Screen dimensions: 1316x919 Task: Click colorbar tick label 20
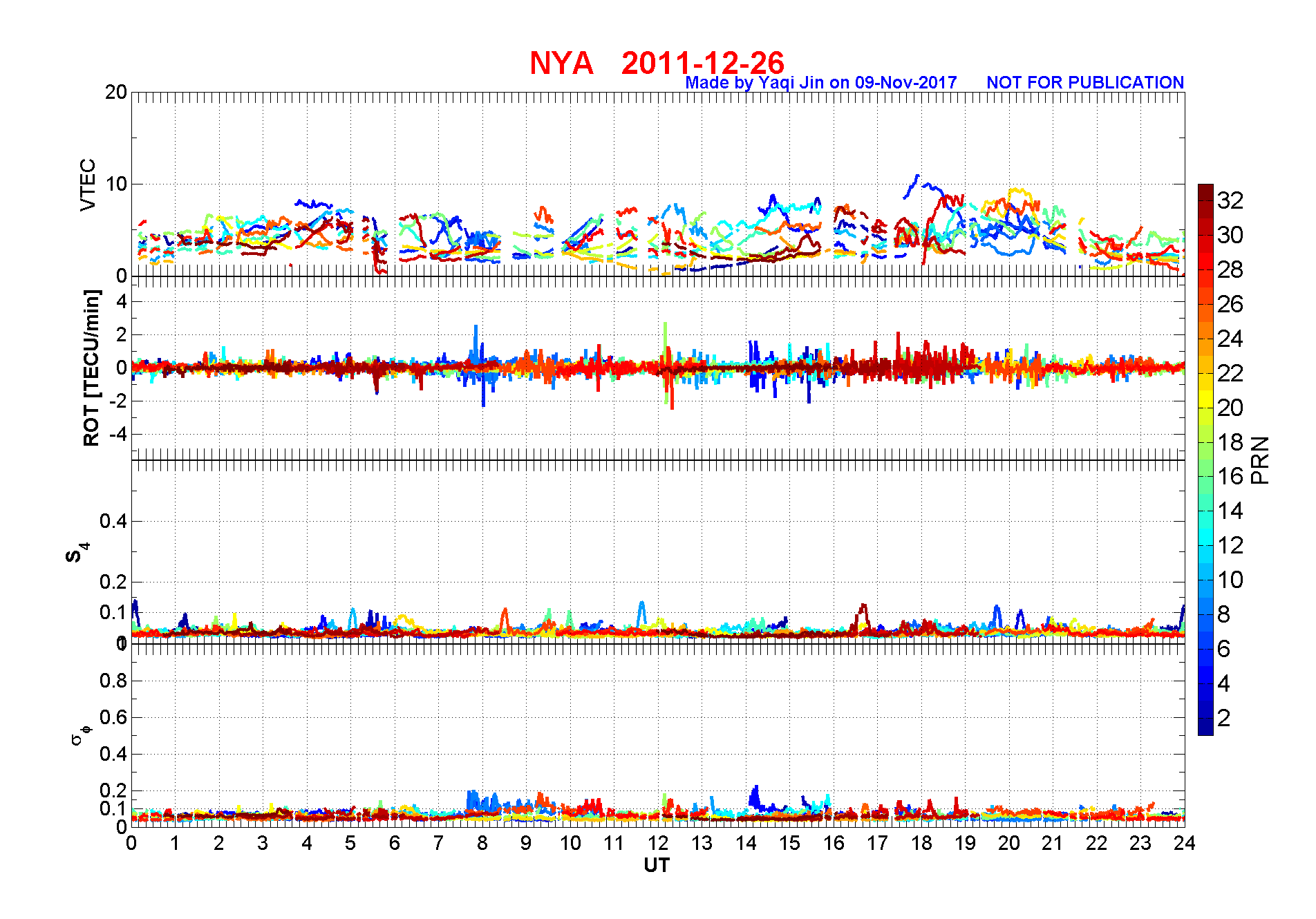click(1230, 408)
